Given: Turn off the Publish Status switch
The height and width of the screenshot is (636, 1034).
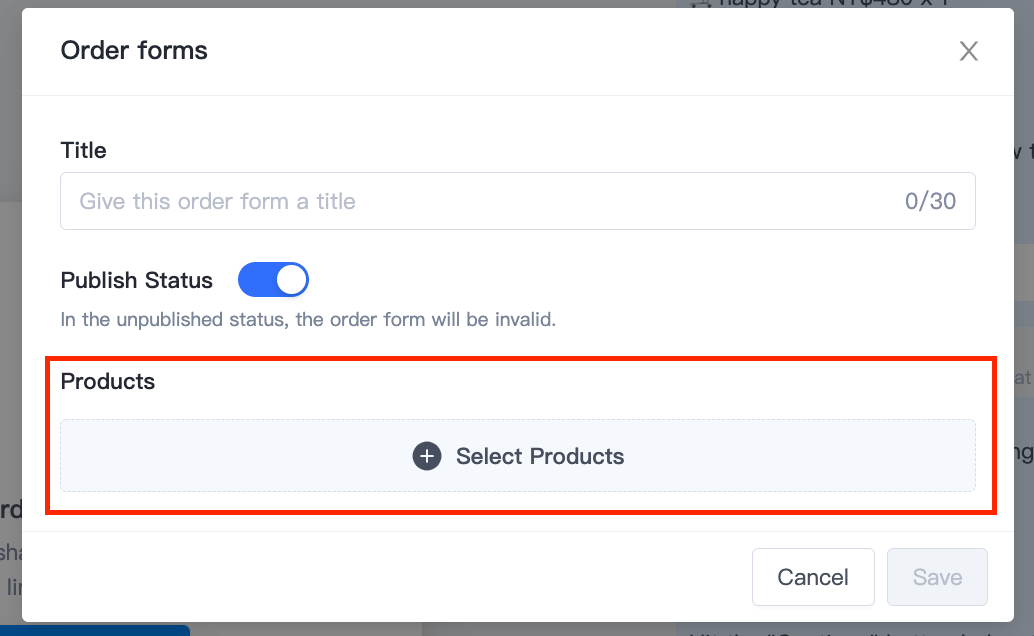Looking at the screenshot, I should pyautogui.click(x=273, y=280).
